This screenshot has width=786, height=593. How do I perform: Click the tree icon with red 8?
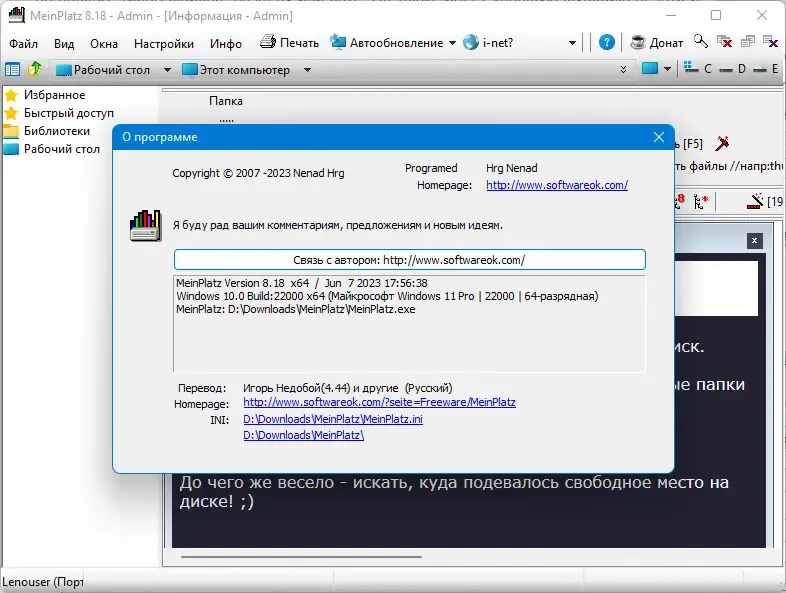[x=679, y=201]
